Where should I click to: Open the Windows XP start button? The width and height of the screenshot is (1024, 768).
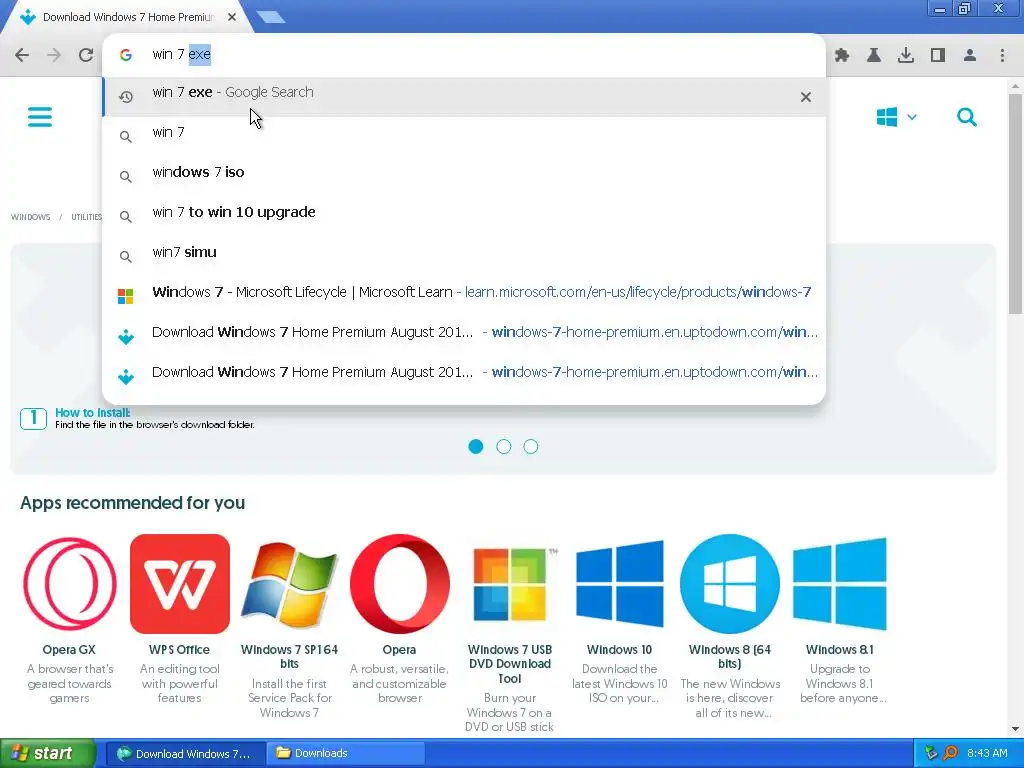tap(48, 754)
